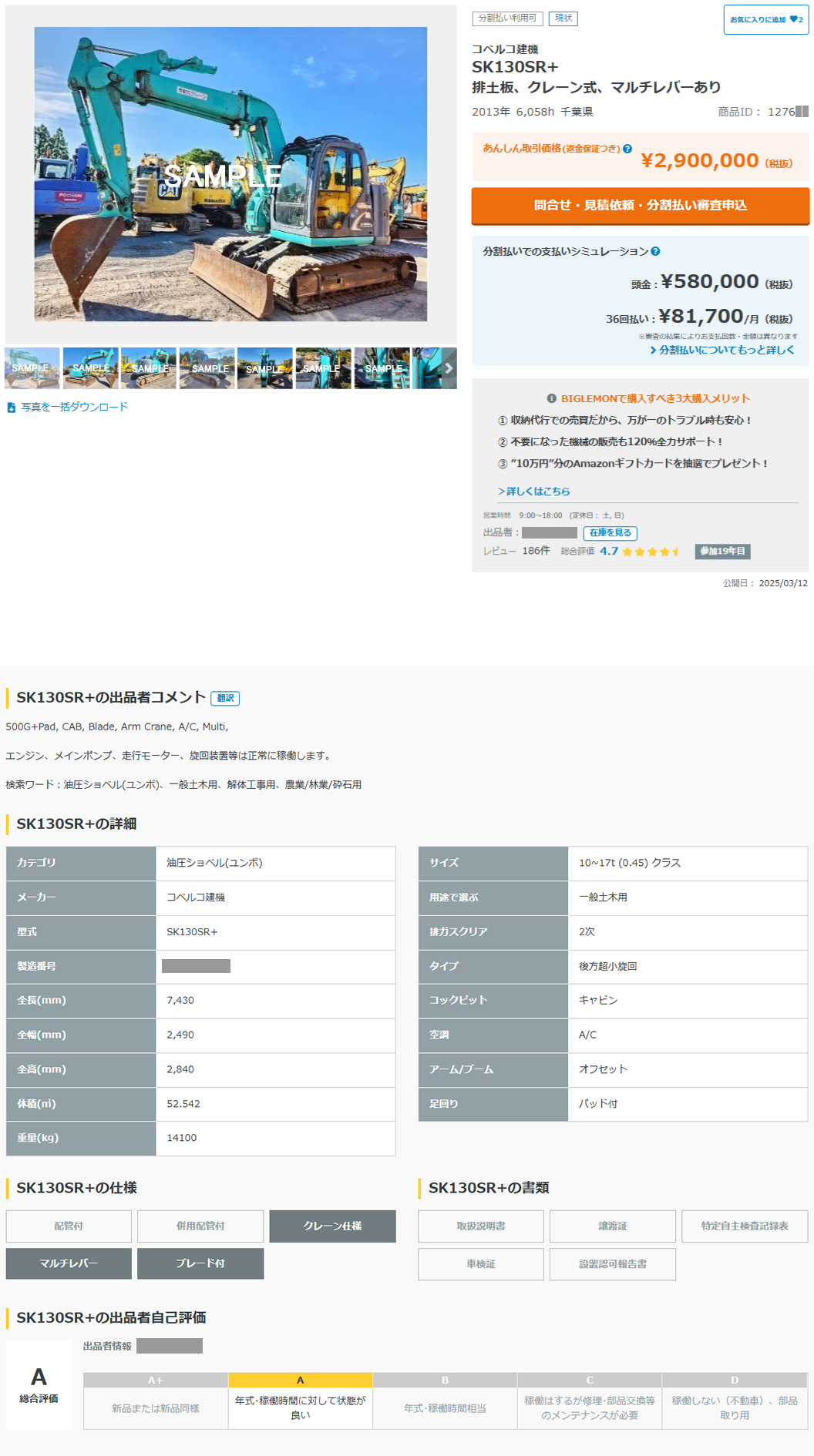Click the 油圧ショベル(ユンボ) category value

point(215,864)
